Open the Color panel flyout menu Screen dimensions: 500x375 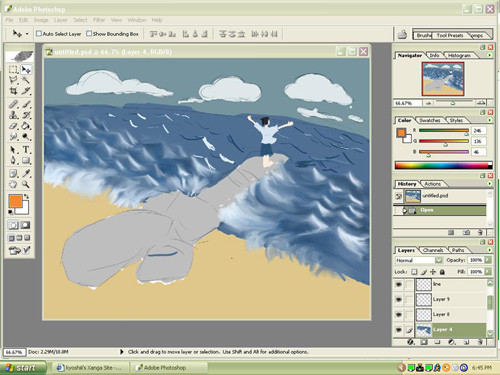(490, 120)
